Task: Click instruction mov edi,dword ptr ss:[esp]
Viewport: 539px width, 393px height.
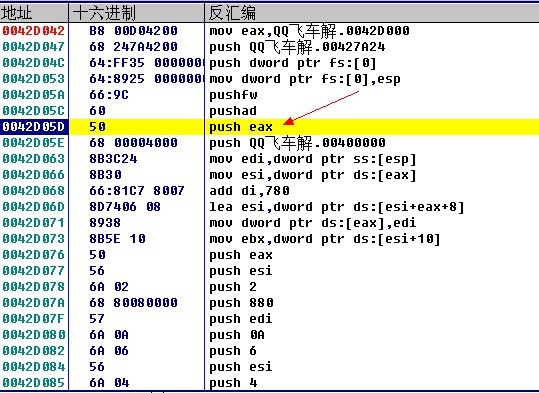Action: [313, 159]
